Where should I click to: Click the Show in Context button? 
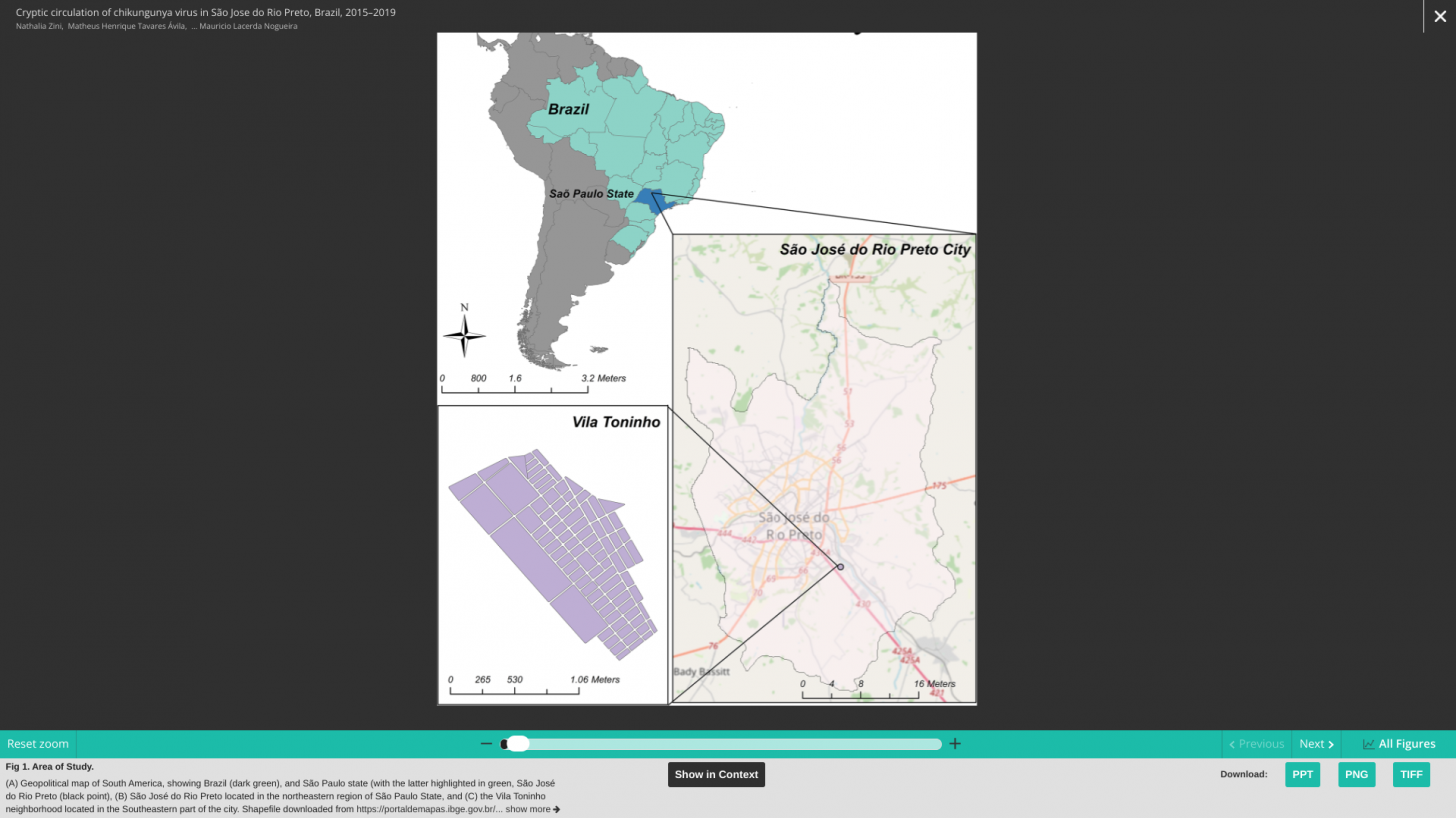(x=716, y=775)
